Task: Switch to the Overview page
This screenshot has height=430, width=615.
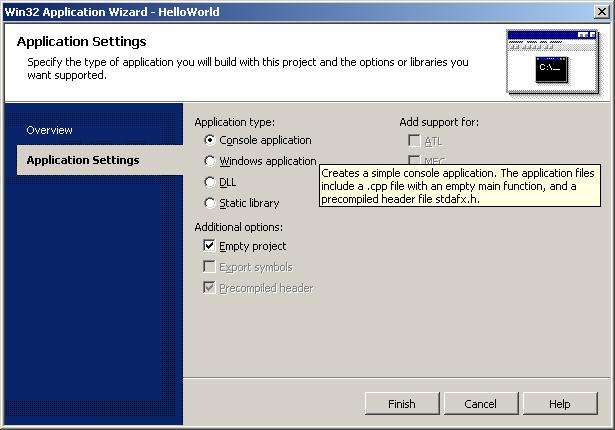Action: tap(50, 130)
